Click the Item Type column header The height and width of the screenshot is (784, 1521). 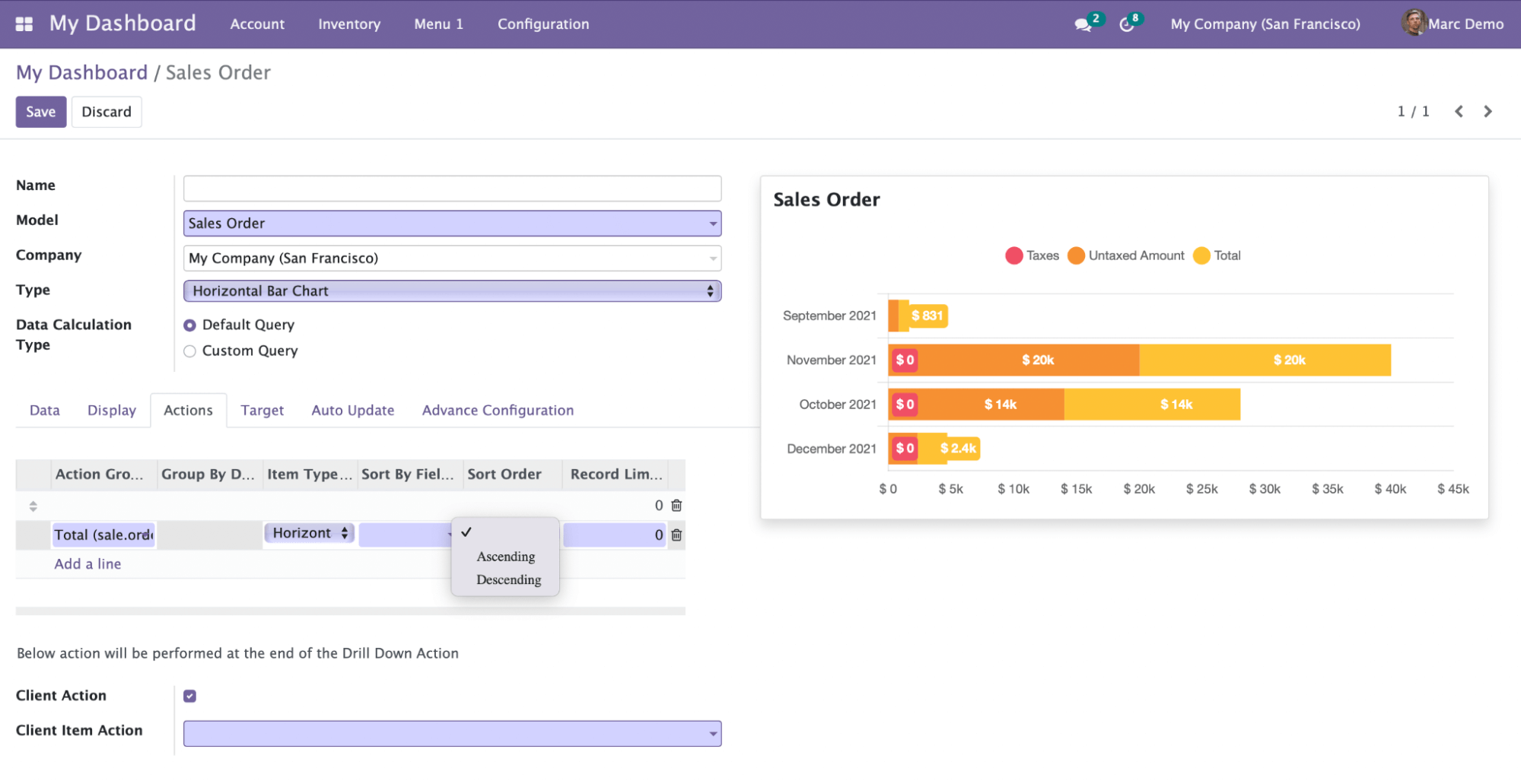point(310,475)
